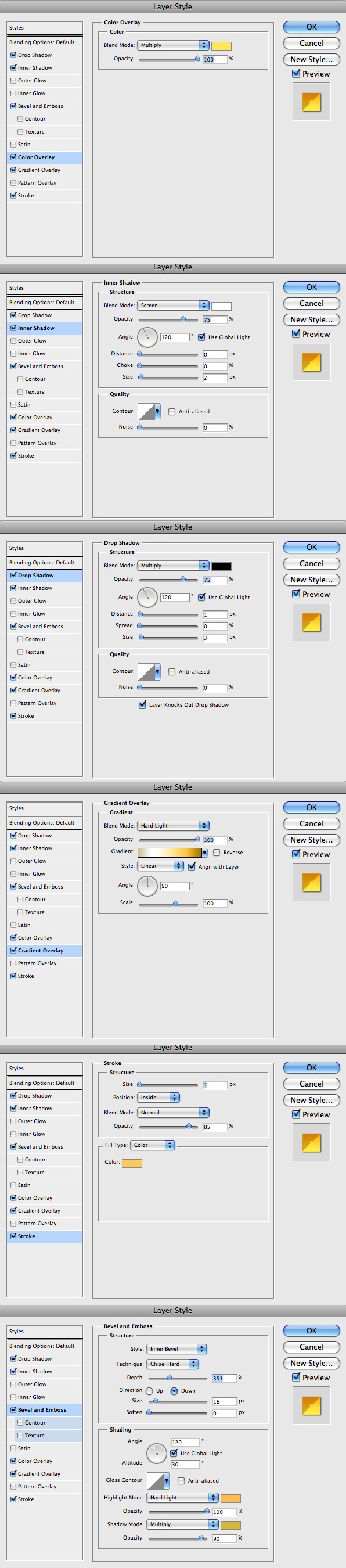Enable the Reverse gradient checkbox

click(216, 852)
